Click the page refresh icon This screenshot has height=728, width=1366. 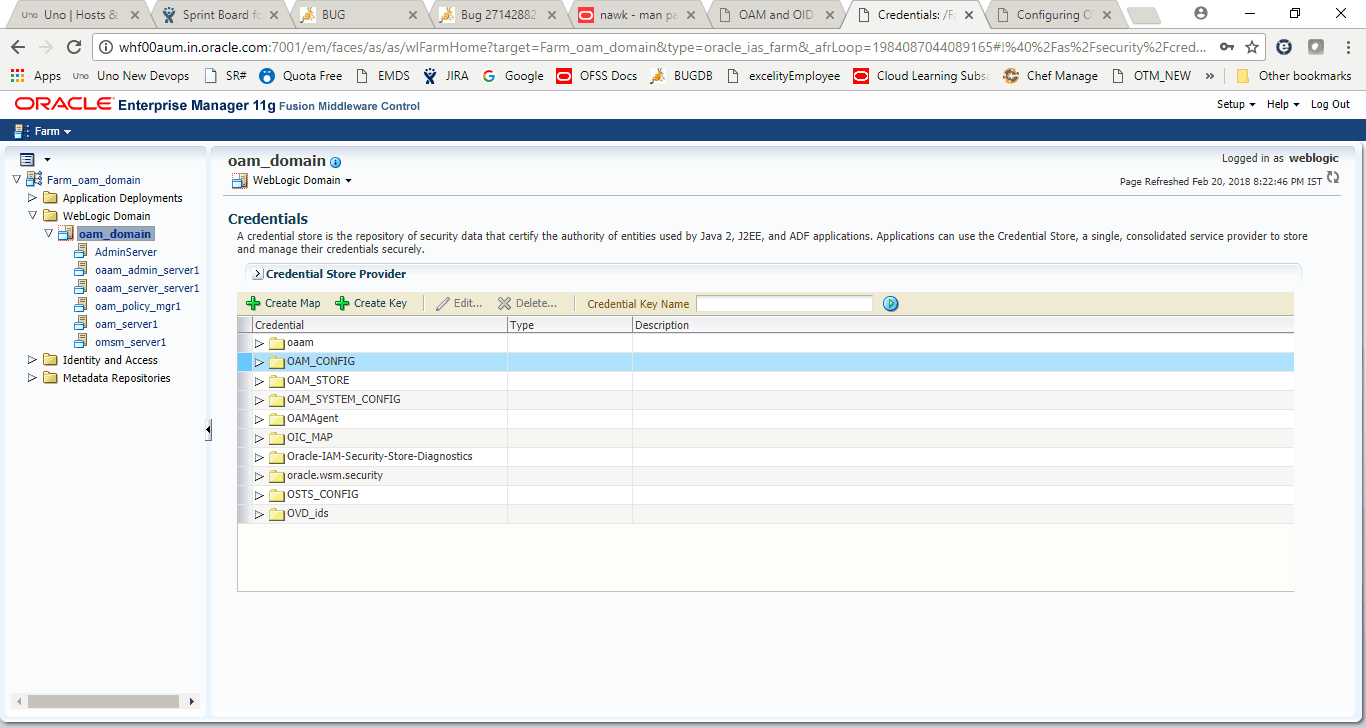pos(1332,177)
